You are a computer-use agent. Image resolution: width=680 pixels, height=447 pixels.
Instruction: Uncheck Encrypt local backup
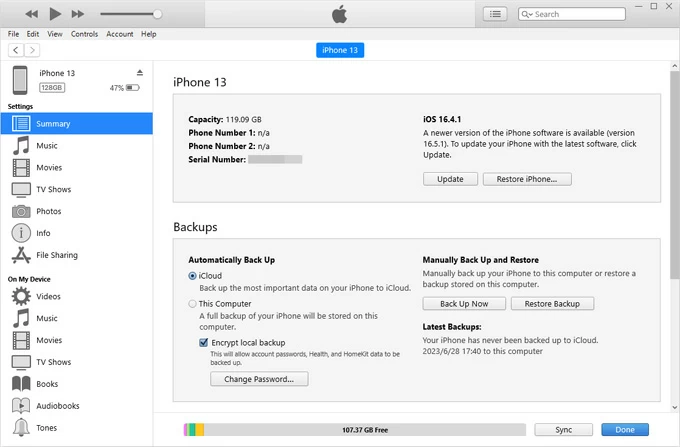click(x=203, y=342)
